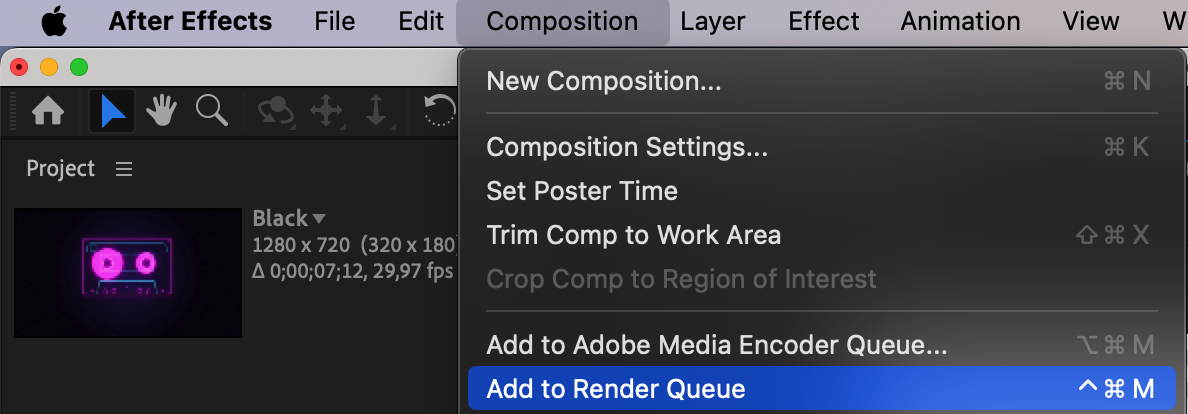1188x414 pixels.
Task: Click Trim Comp to Work Area
Action: [633, 235]
